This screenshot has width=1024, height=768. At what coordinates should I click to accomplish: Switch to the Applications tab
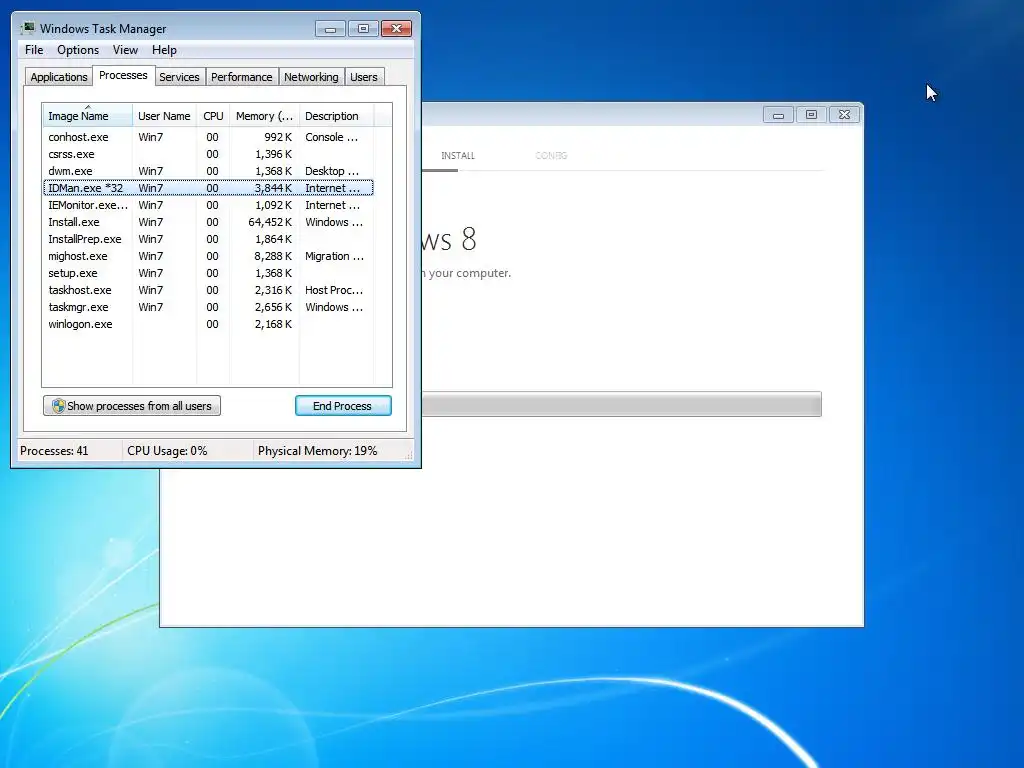59,77
